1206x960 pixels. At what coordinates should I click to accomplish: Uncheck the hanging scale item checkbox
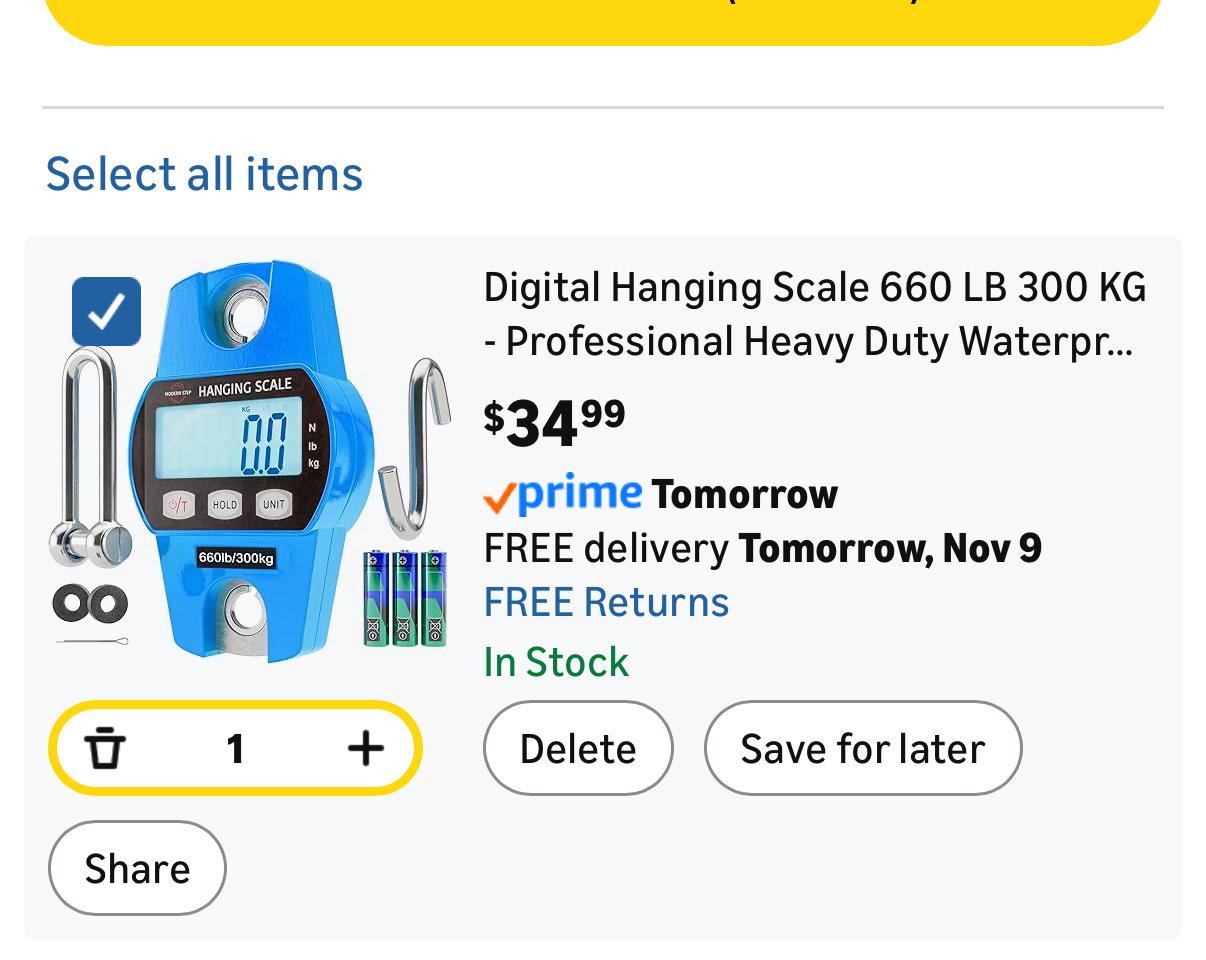click(x=107, y=312)
